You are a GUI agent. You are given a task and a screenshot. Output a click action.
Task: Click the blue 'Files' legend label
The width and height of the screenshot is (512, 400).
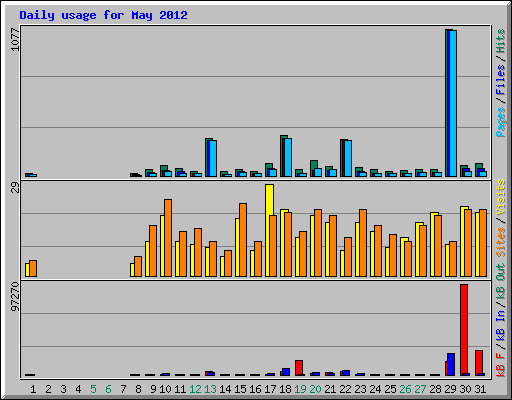(500, 80)
